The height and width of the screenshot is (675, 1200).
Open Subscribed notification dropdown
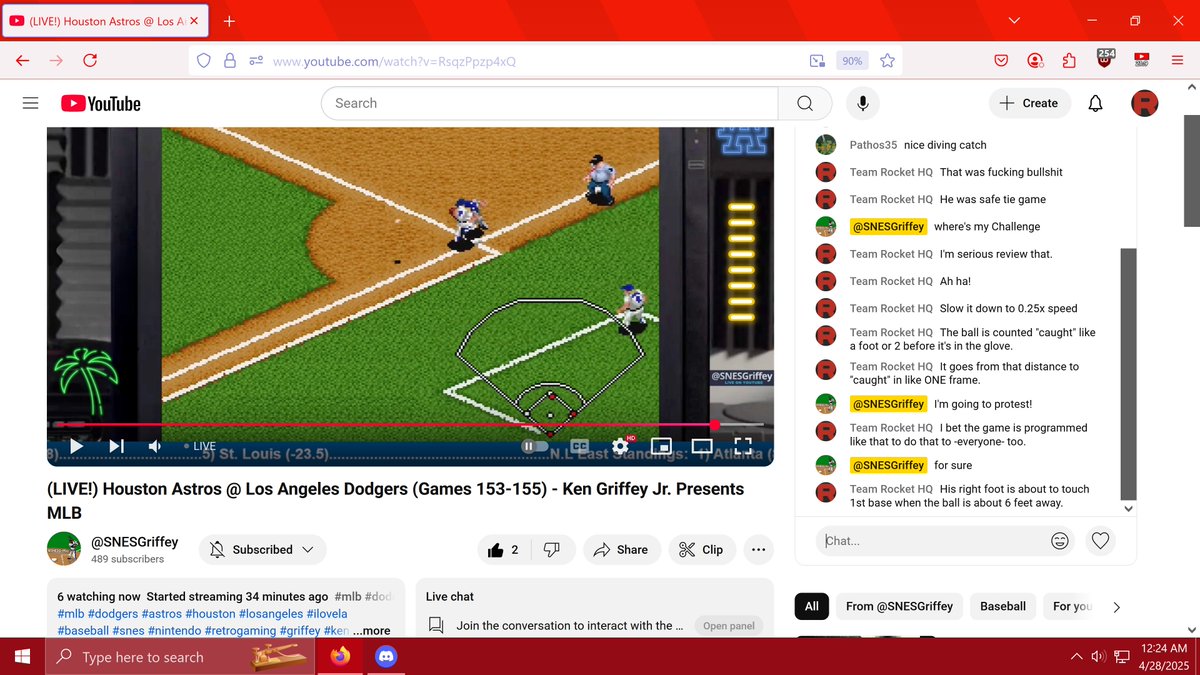pyautogui.click(x=261, y=550)
